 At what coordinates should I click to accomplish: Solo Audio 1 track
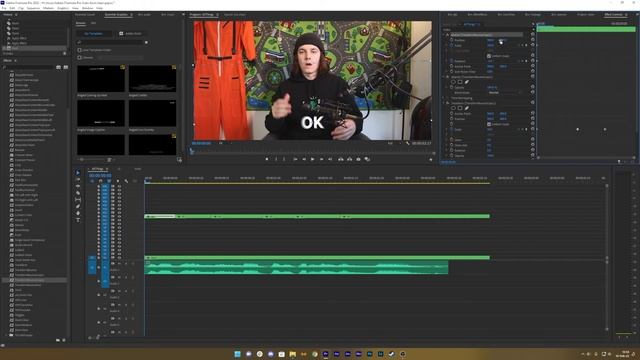(x=126, y=263)
